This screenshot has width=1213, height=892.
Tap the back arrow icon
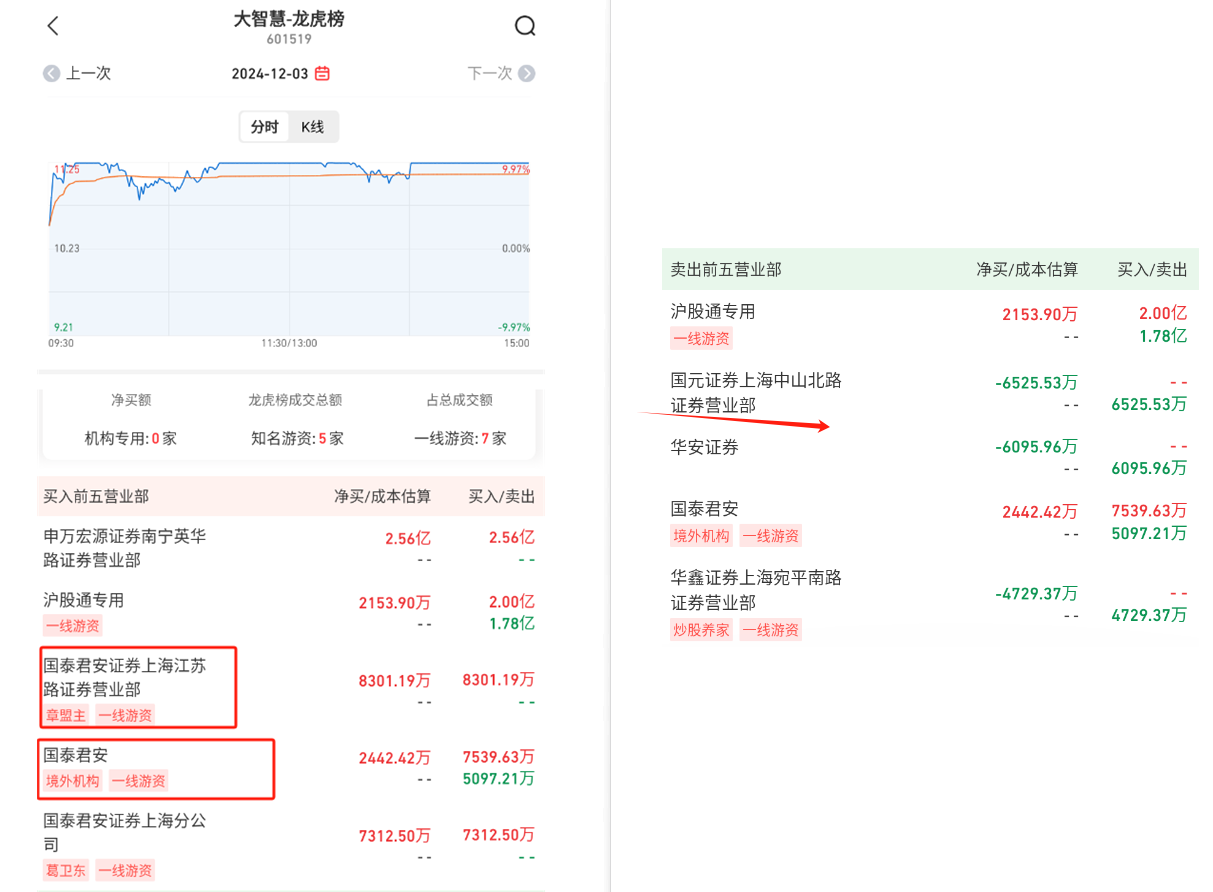pos(54,27)
